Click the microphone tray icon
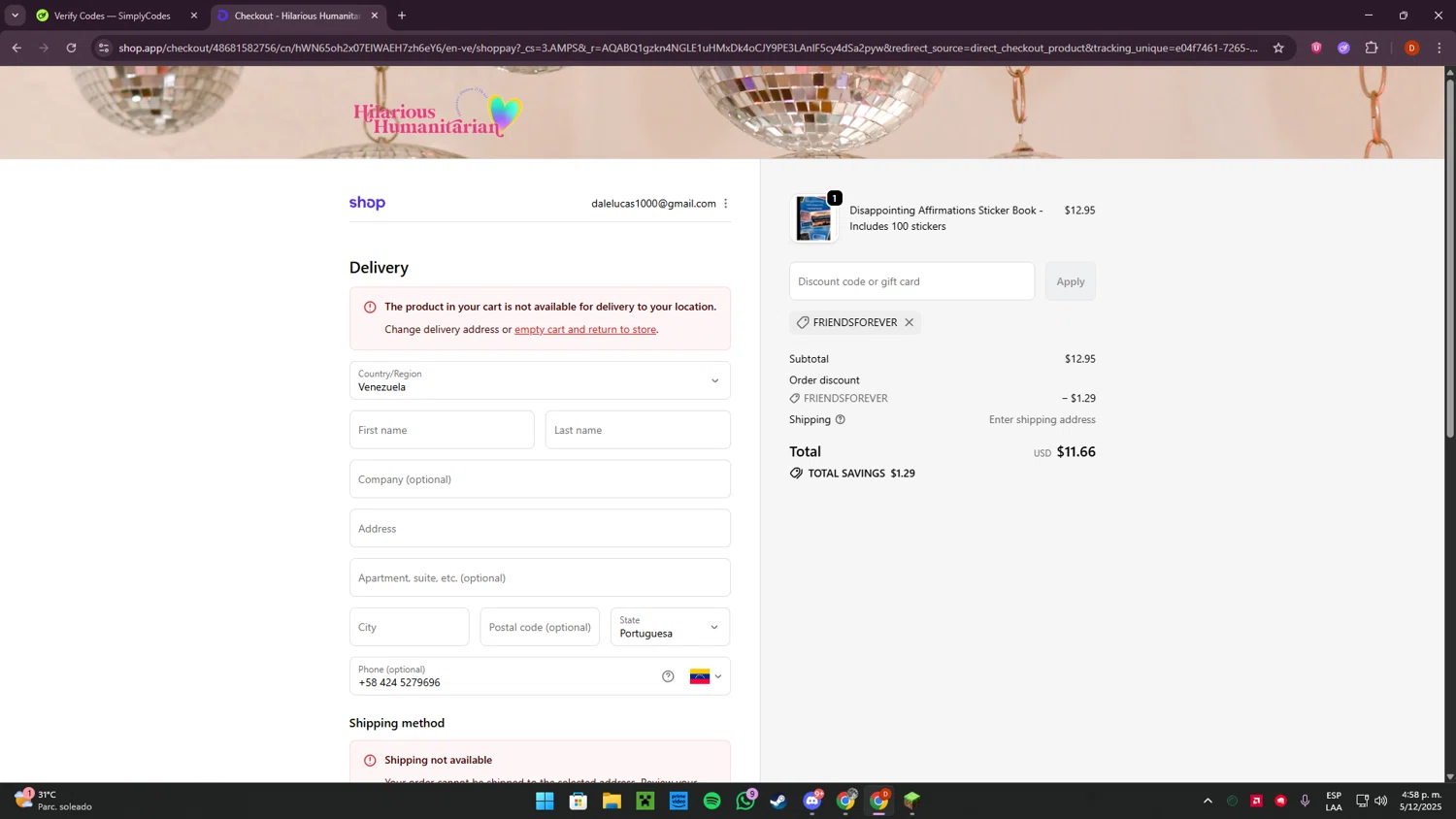 [1306, 801]
